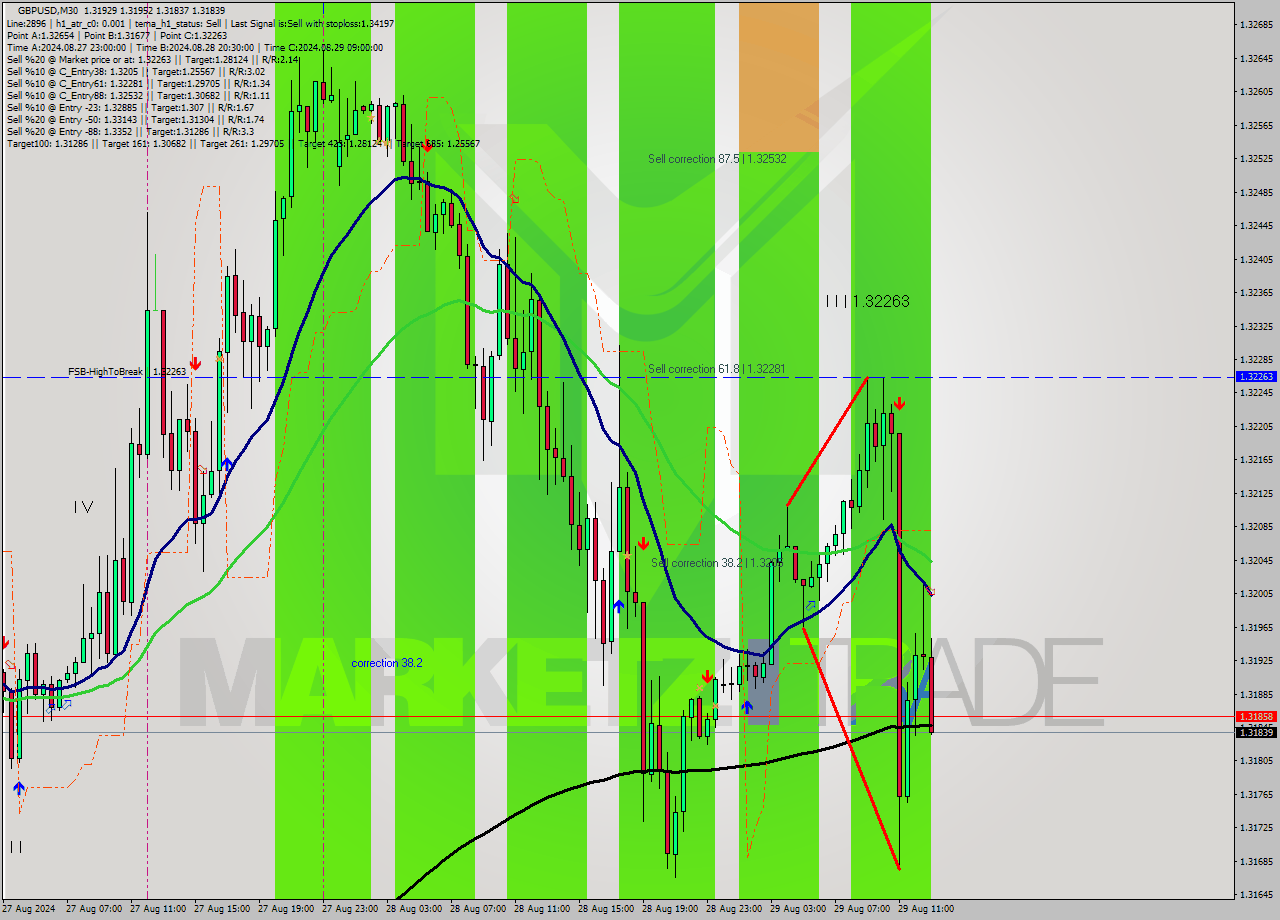1280x920 pixels.
Task: Click the 'Sell correction 61.8 | 1.32281' label
Action: pos(717,369)
